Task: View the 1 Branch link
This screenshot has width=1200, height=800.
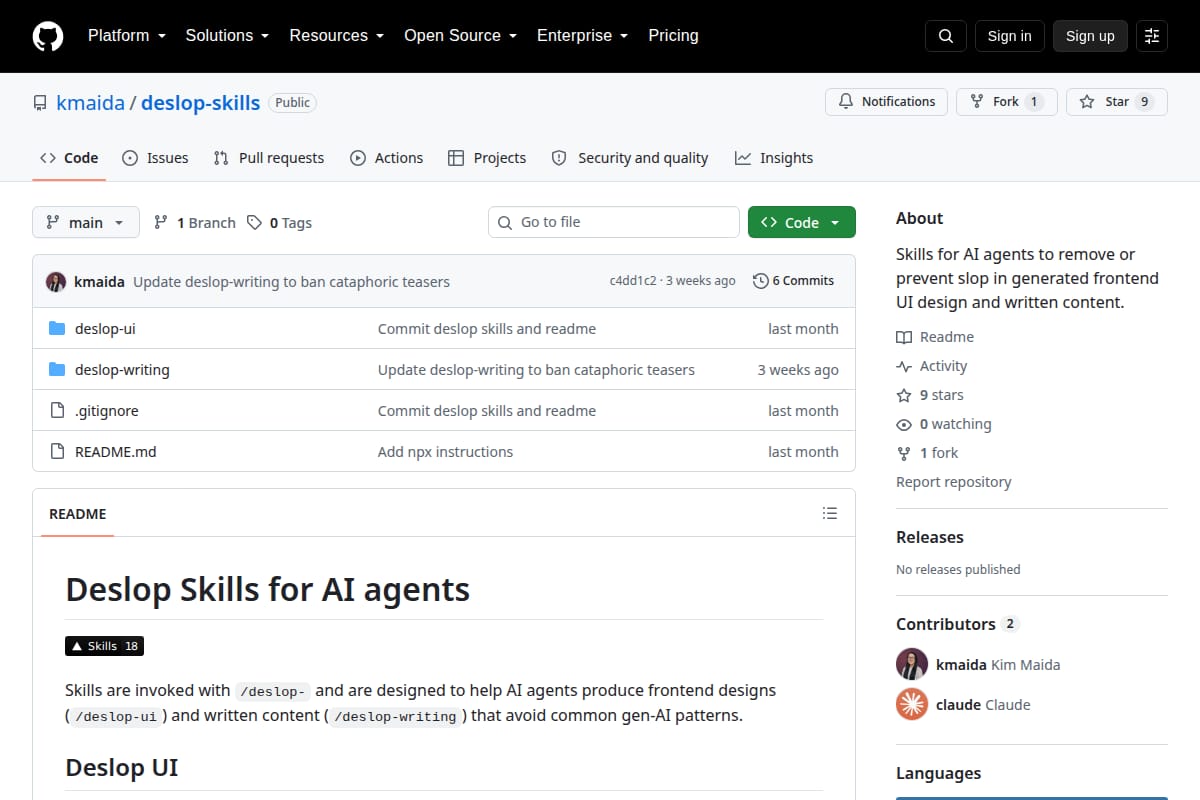Action: coord(195,223)
